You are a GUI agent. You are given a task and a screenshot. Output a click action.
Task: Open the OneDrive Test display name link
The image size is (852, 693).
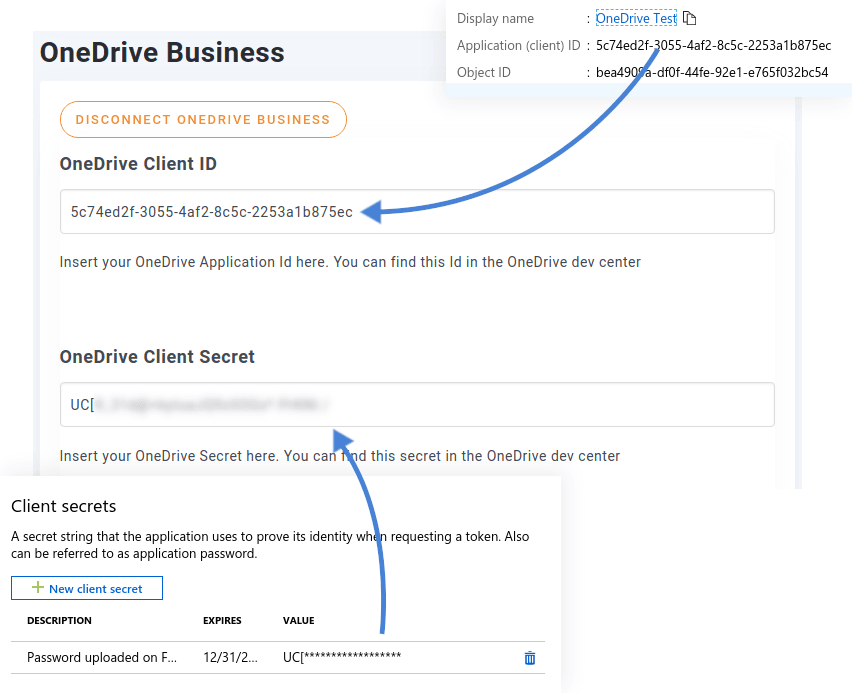pyautogui.click(x=636, y=18)
